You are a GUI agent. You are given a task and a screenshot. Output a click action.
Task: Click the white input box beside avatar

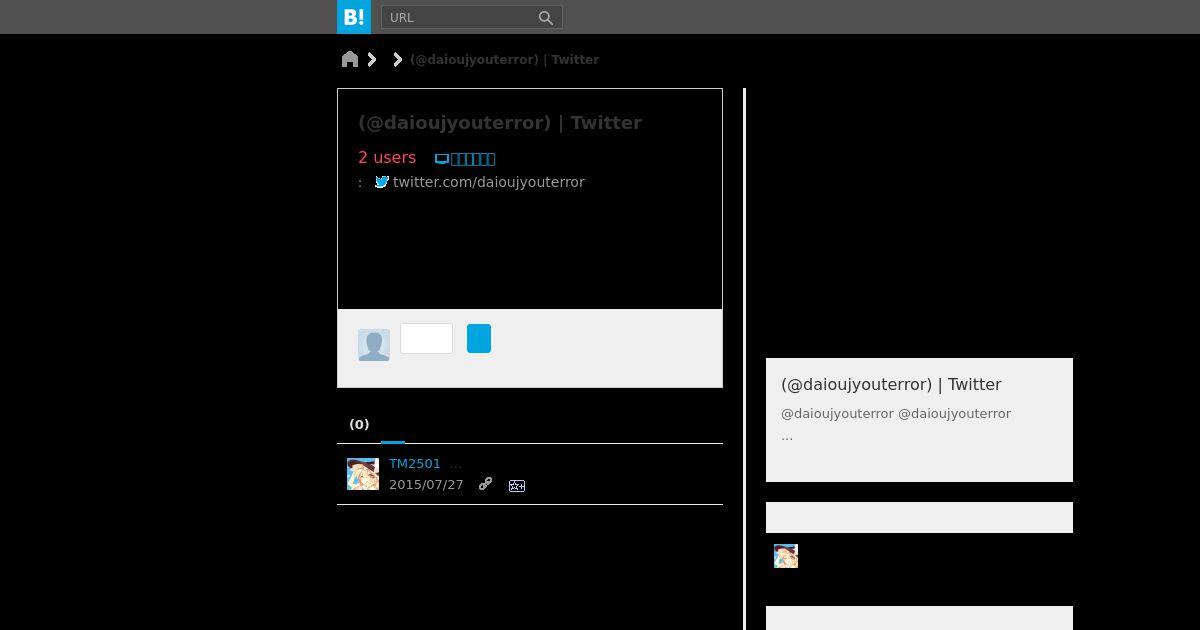[426, 338]
